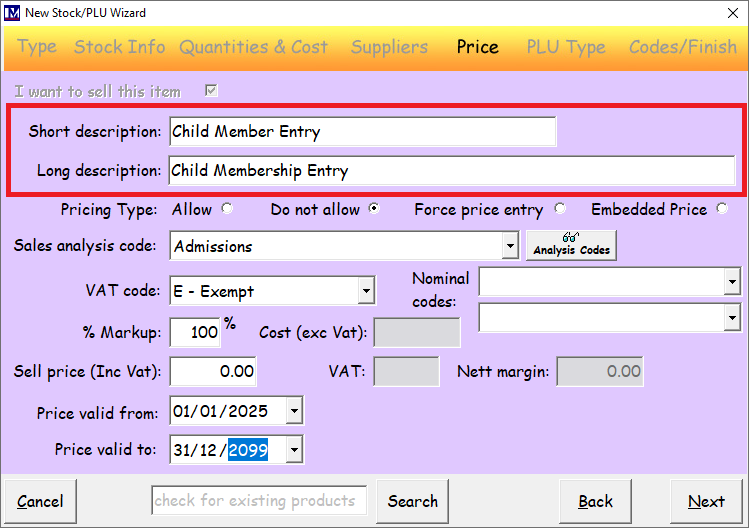This screenshot has width=754, height=531.
Task: Click the 01/01/2025 date value
Action: click(x=220, y=411)
